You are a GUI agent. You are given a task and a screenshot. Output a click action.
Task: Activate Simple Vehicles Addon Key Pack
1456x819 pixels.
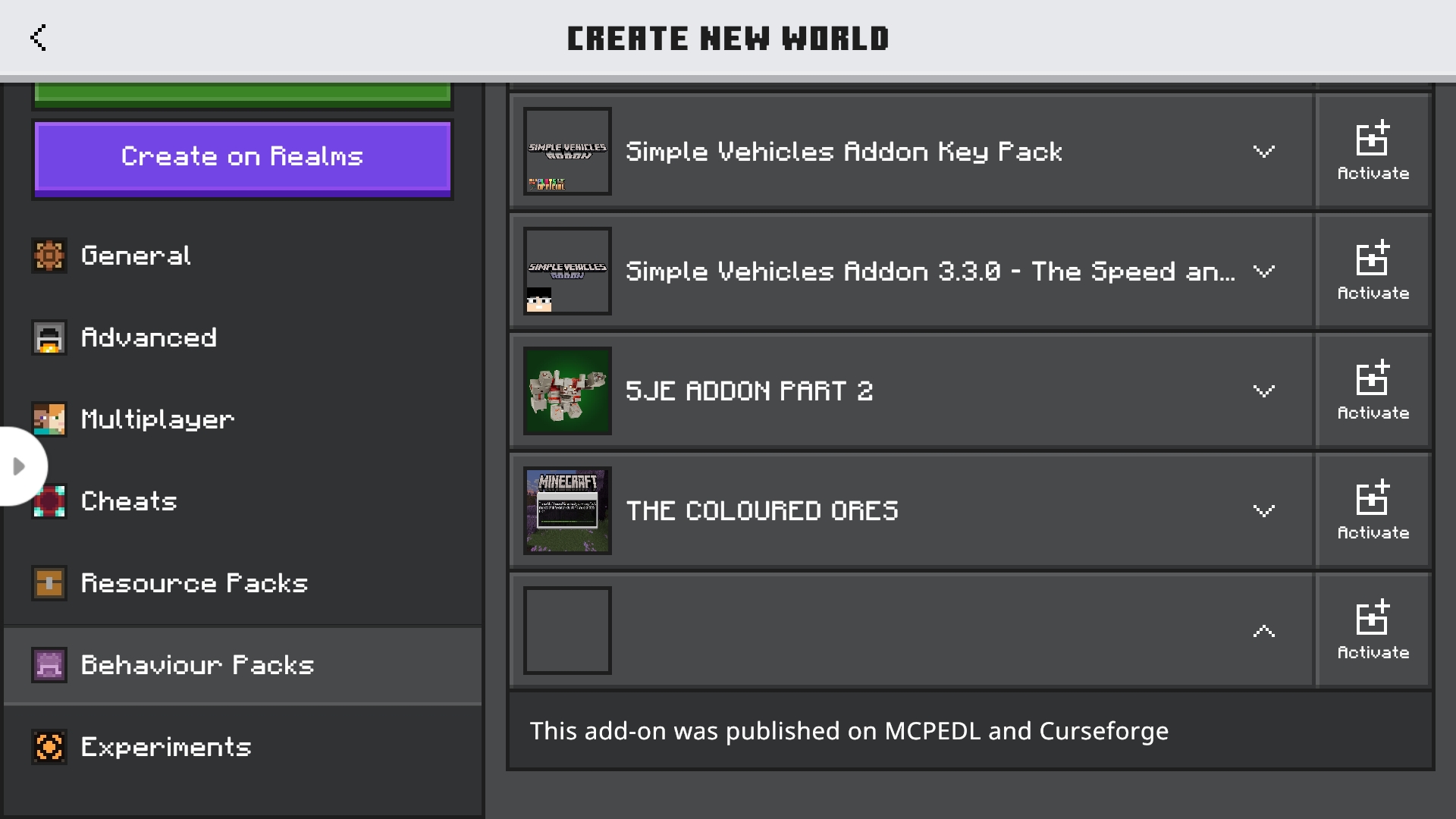coord(1373,151)
